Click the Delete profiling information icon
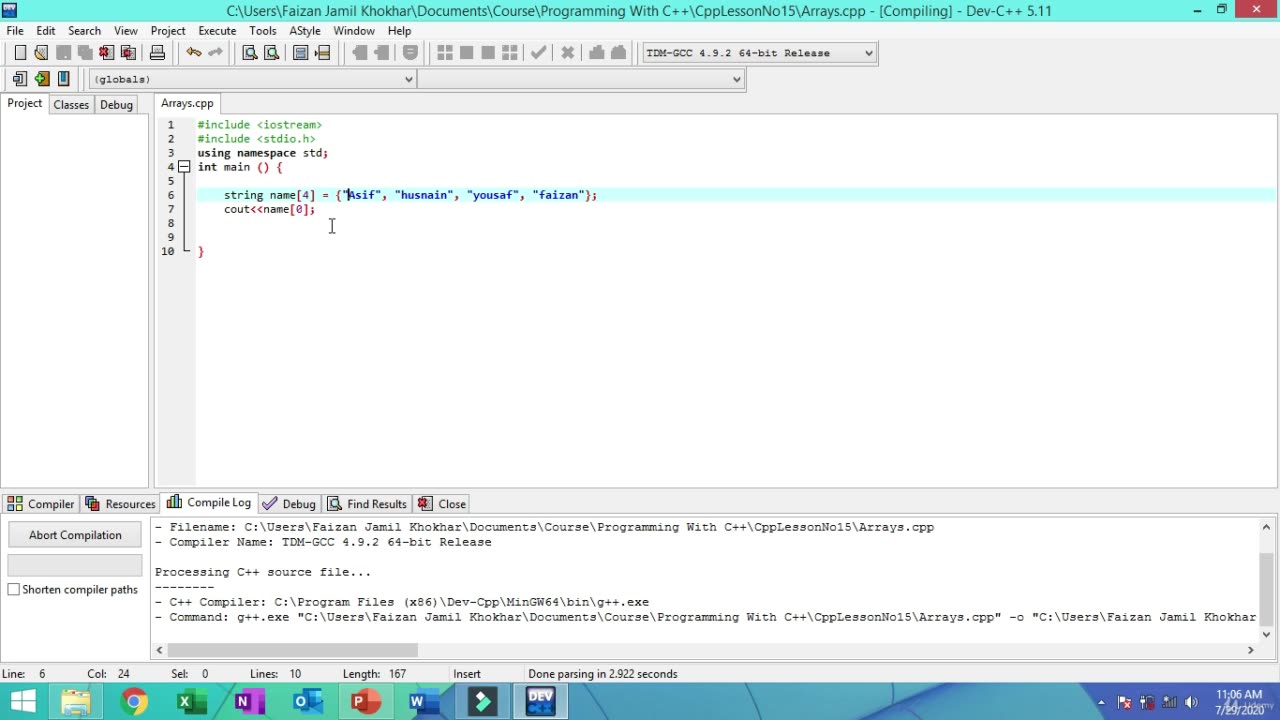The height and width of the screenshot is (720, 1280). click(x=618, y=53)
